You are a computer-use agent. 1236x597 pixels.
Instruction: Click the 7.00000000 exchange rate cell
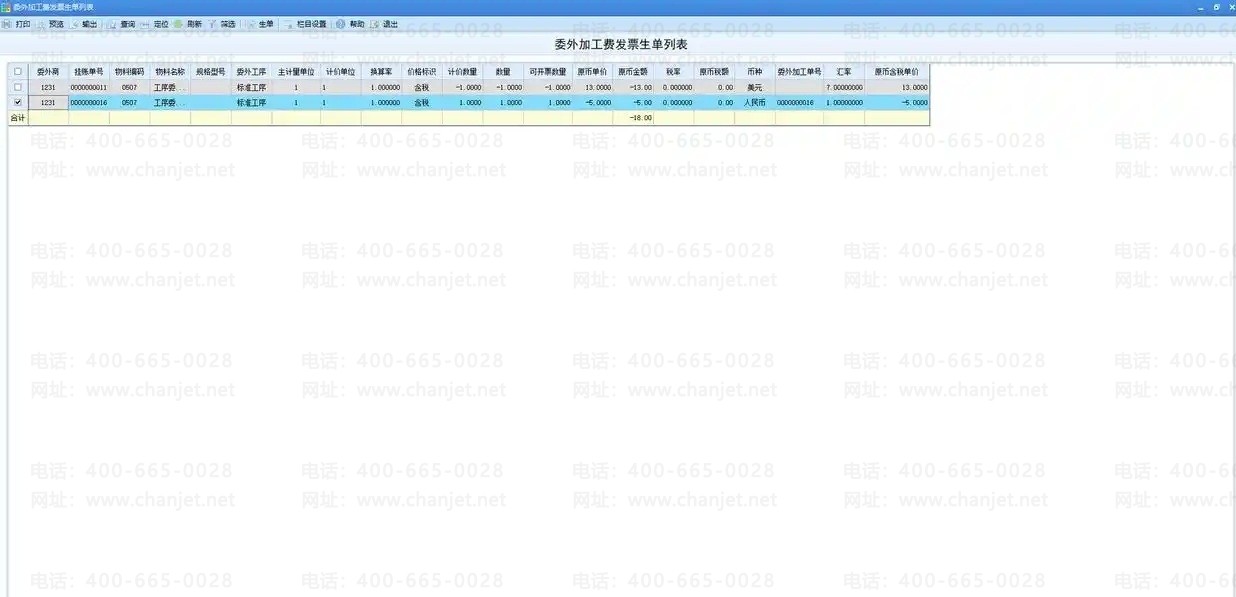point(844,88)
